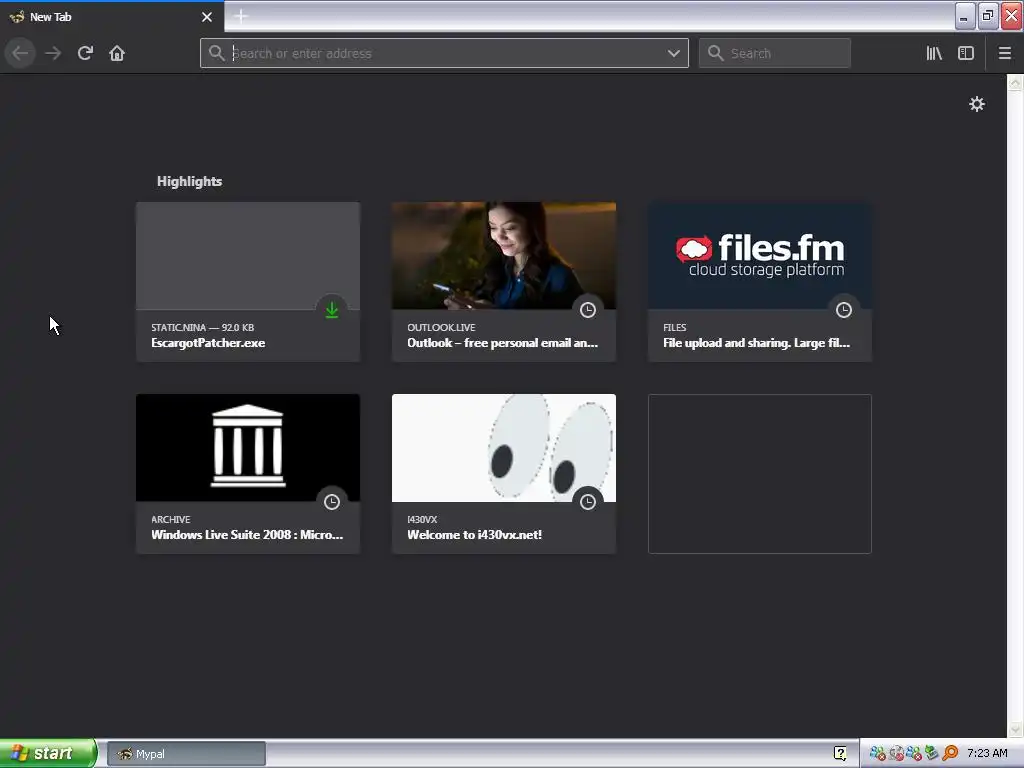Viewport: 1024px width, 768px height.
Task: Click the Highlights section heading
Action: (189, 182)
